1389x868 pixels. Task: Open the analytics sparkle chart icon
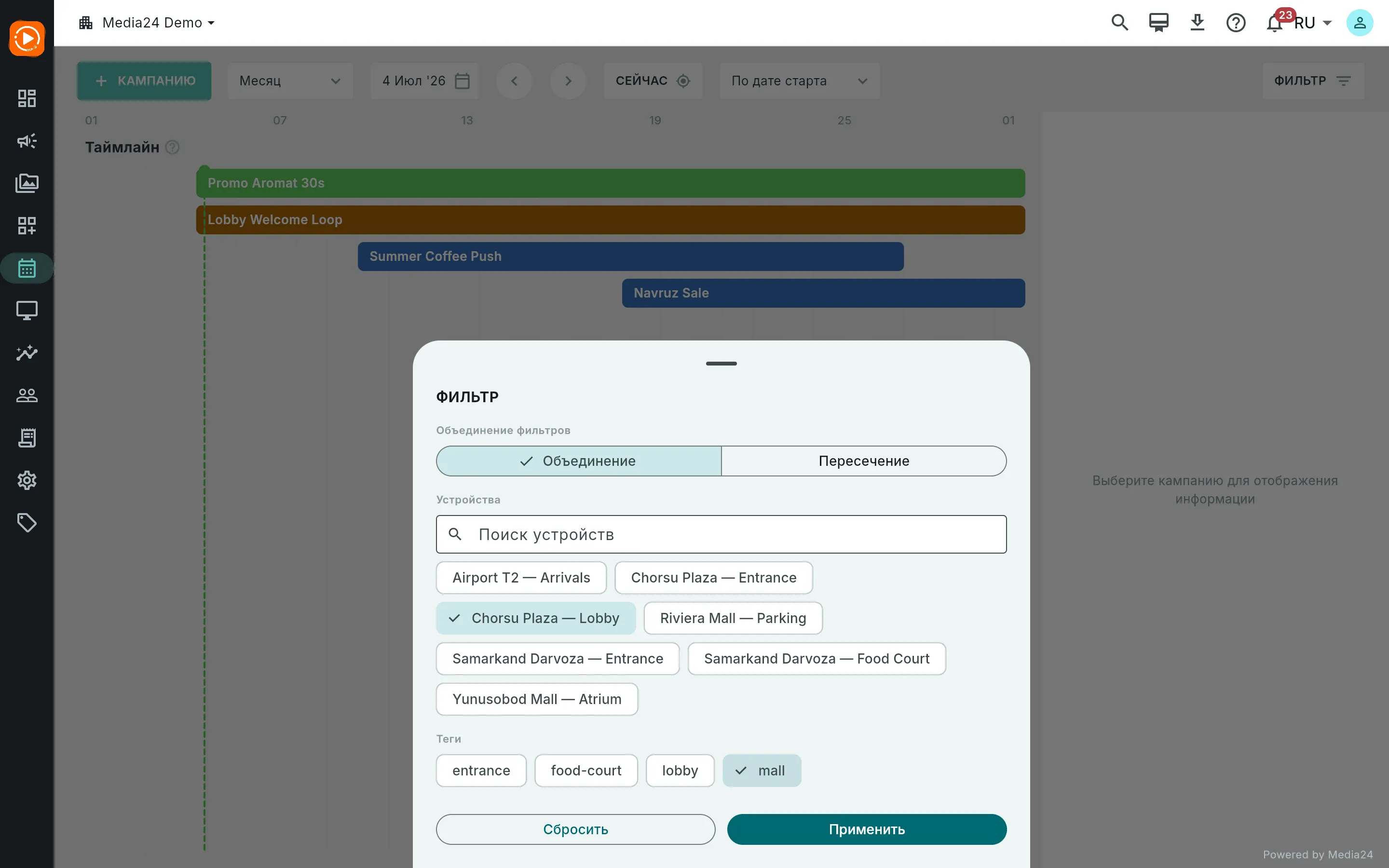coord(27,353)
